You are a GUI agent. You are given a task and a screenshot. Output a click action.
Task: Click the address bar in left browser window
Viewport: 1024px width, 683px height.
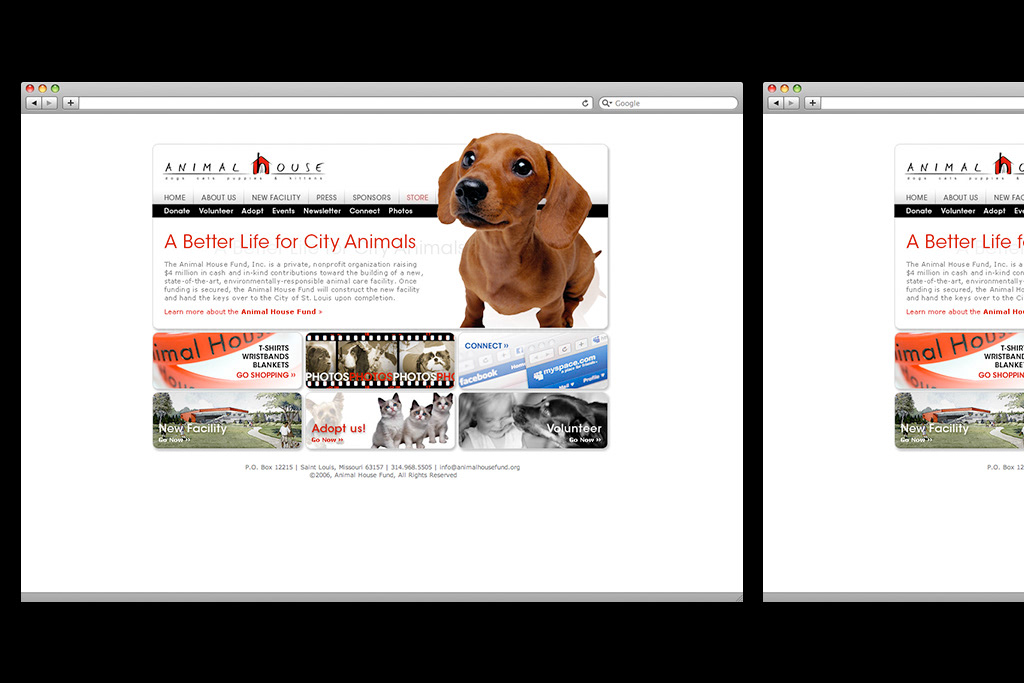(336, 103)
